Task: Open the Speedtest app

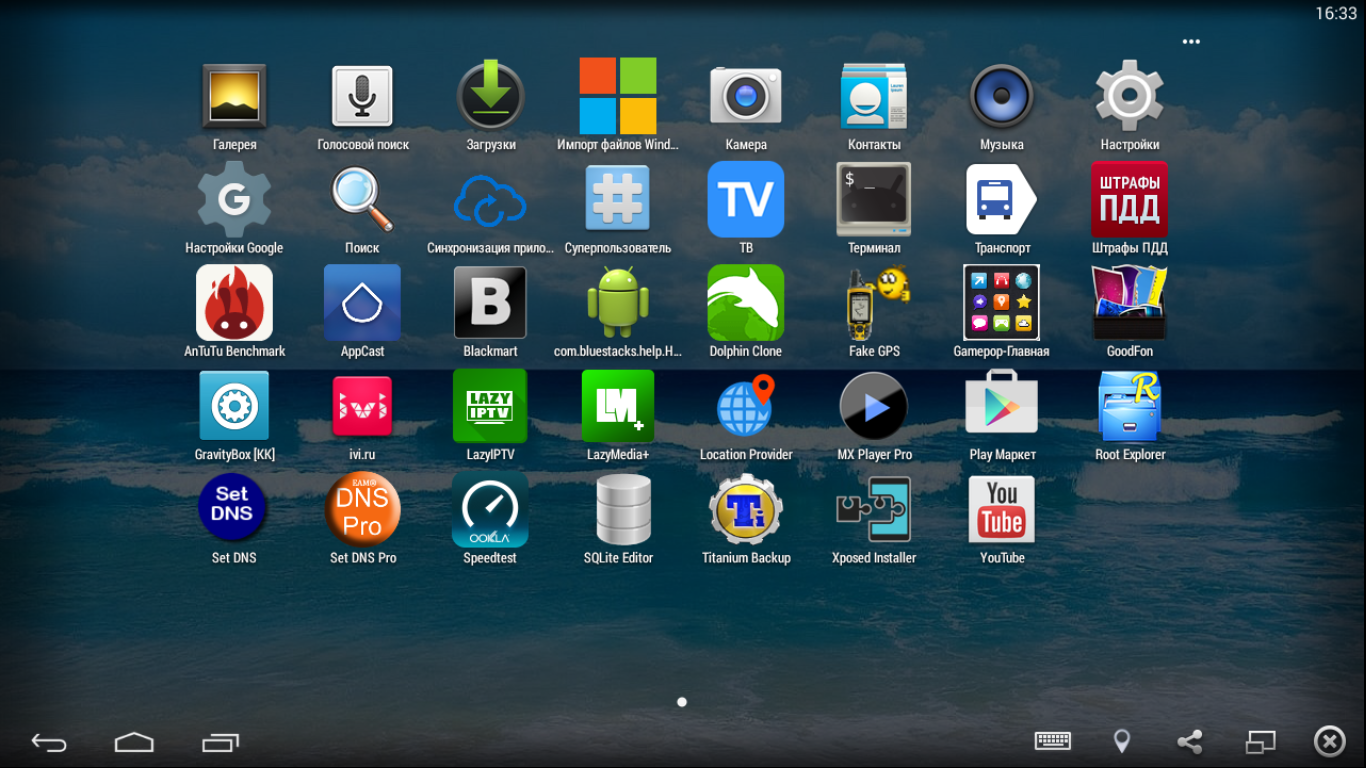Action: pyautogui.click(x=490, y=509)
